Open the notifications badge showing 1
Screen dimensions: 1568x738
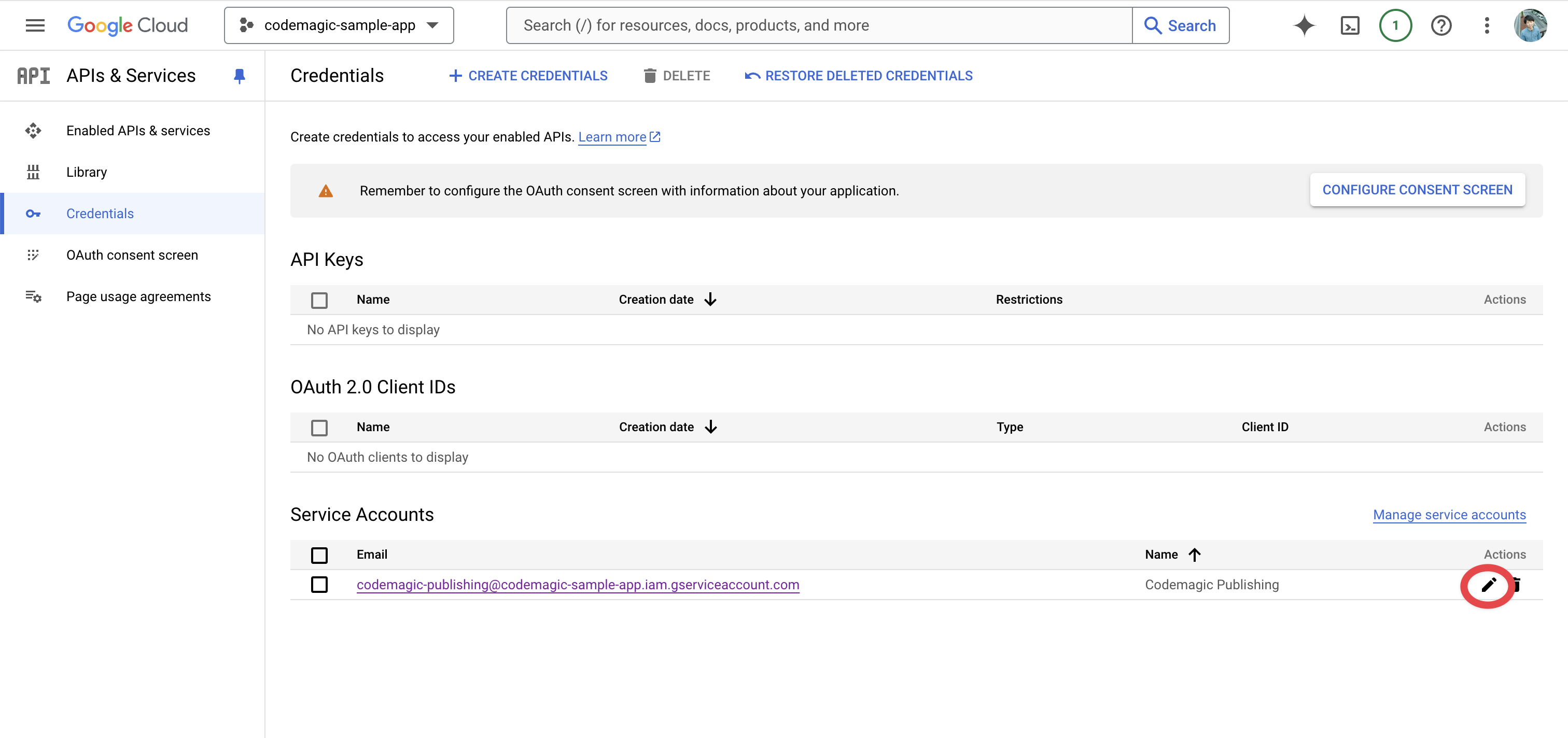(1395, 25)
